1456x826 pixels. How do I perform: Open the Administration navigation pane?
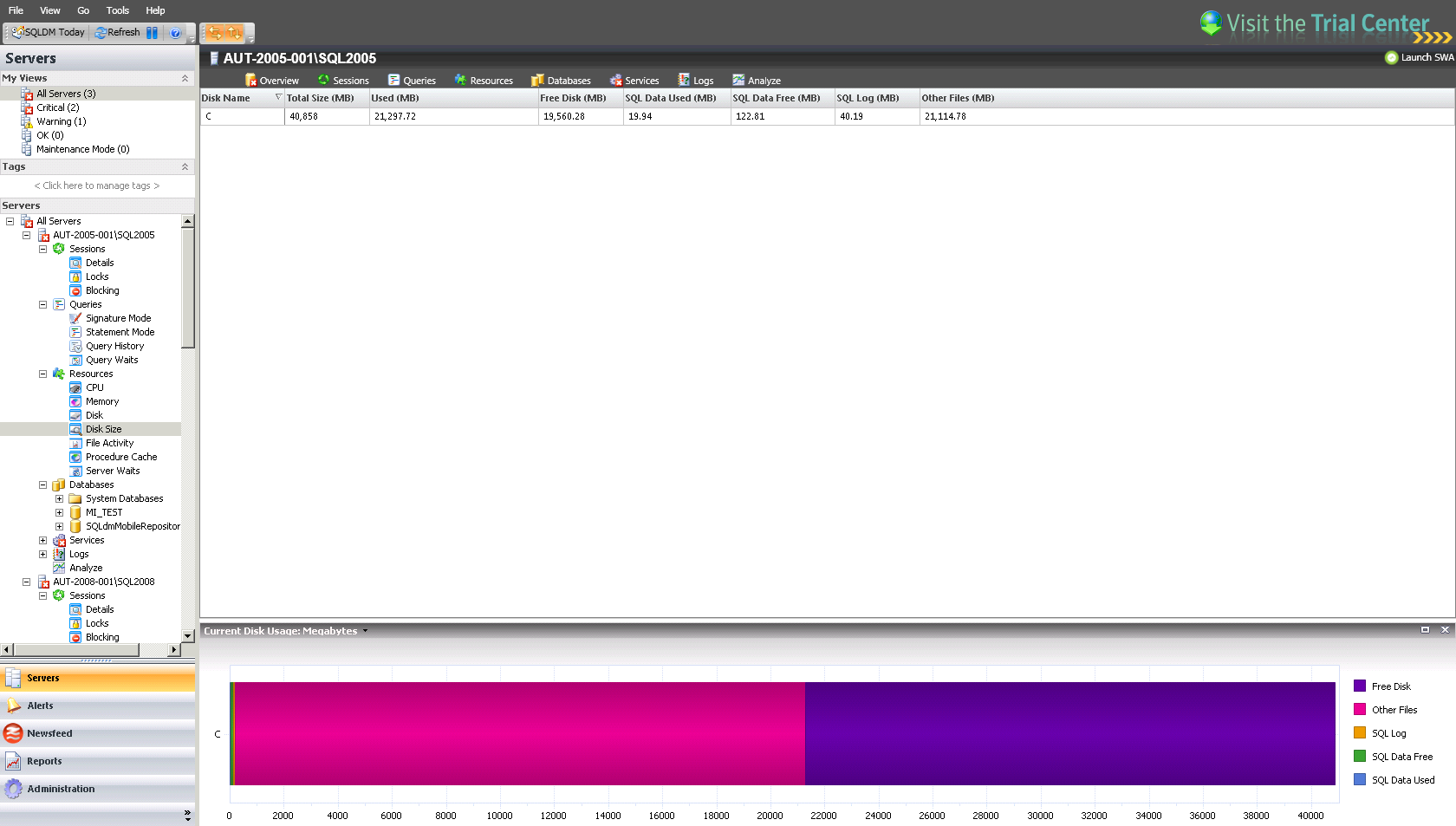tap(97, 789)
